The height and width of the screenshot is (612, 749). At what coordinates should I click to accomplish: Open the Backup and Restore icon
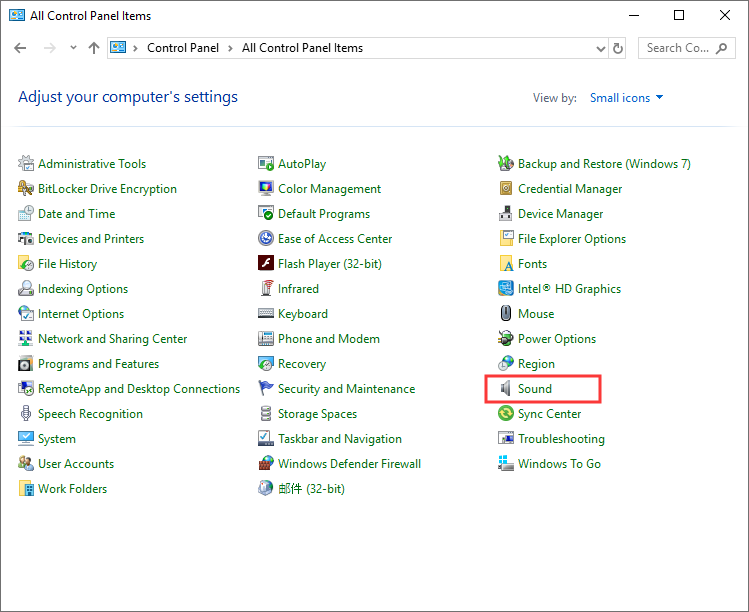click(506, 163)
